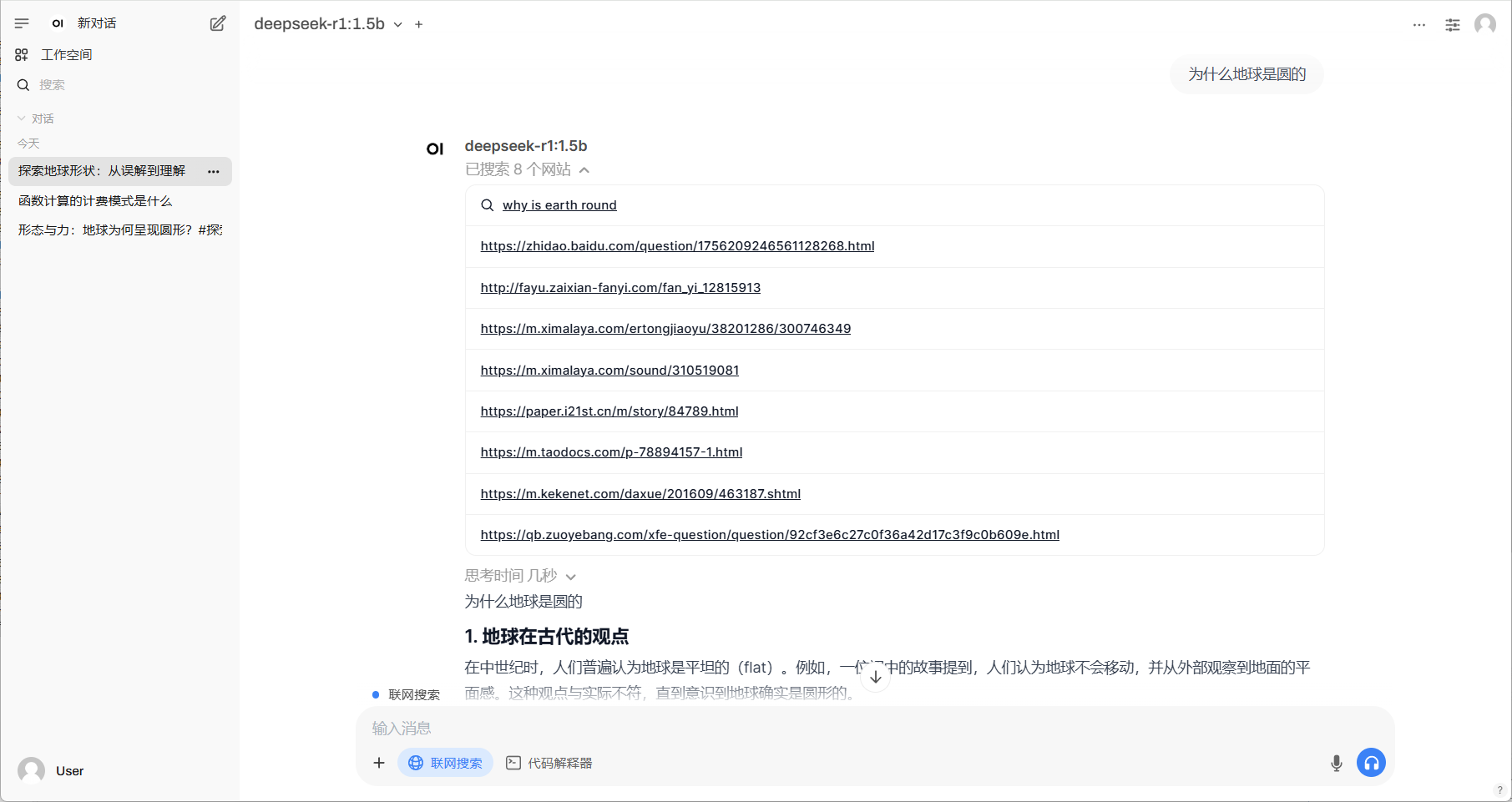Open the fayu.zaixian-fanyi.com link

pos(620,288)
